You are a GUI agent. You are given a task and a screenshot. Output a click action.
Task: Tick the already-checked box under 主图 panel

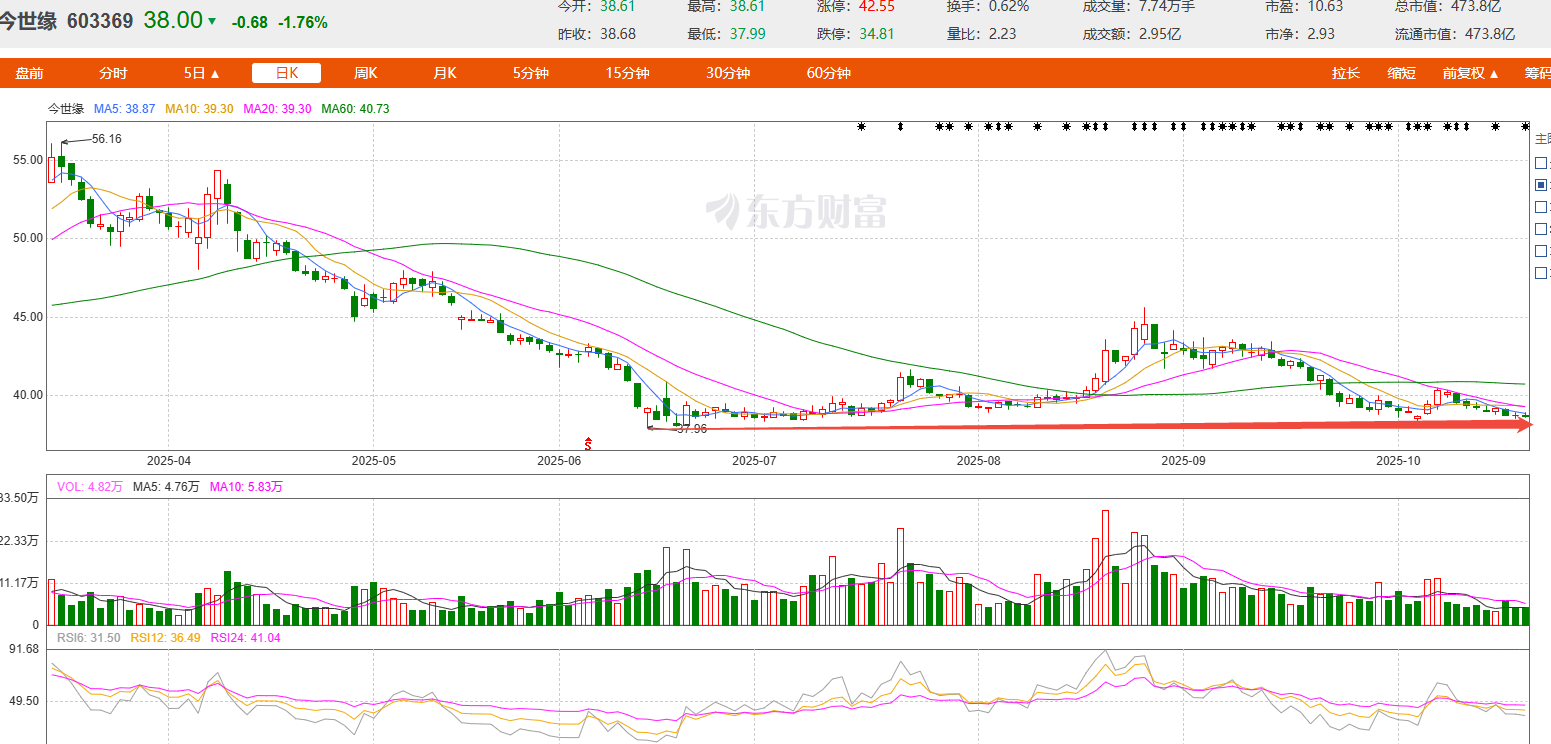tap(1541, 185)
